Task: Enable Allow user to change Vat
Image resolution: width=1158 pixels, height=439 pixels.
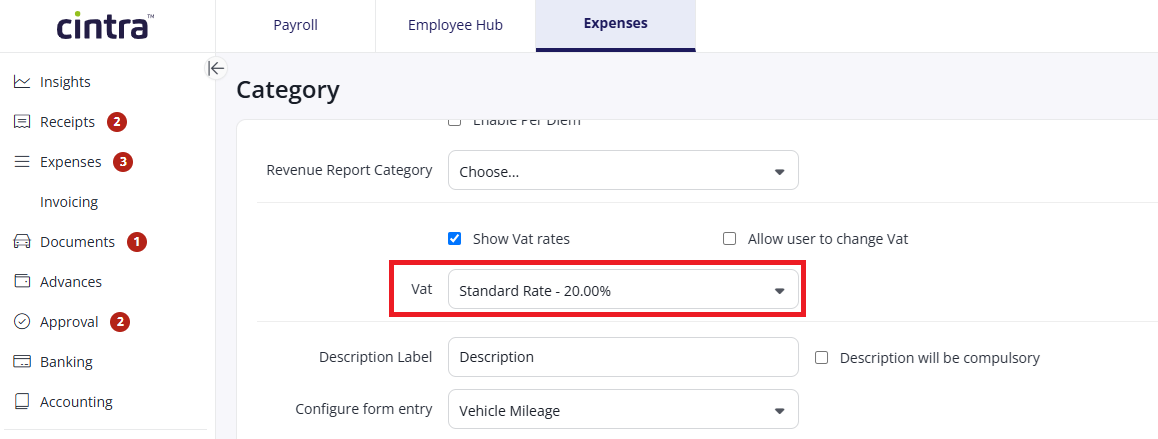Action: pyautogui.click(x=730, y=239)
